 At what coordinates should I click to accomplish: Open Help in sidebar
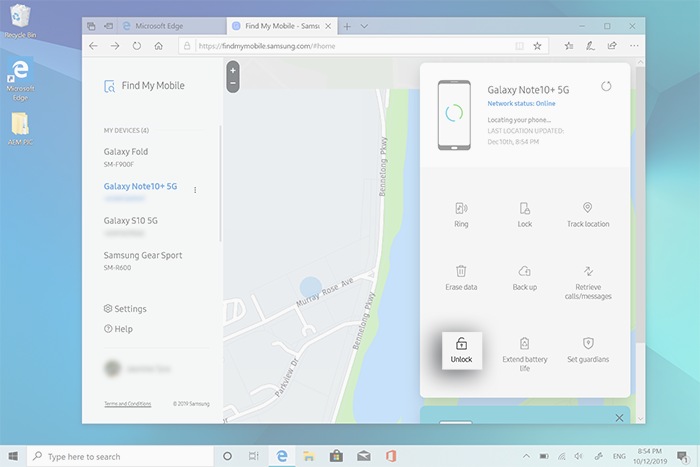(x=118, y=329)
